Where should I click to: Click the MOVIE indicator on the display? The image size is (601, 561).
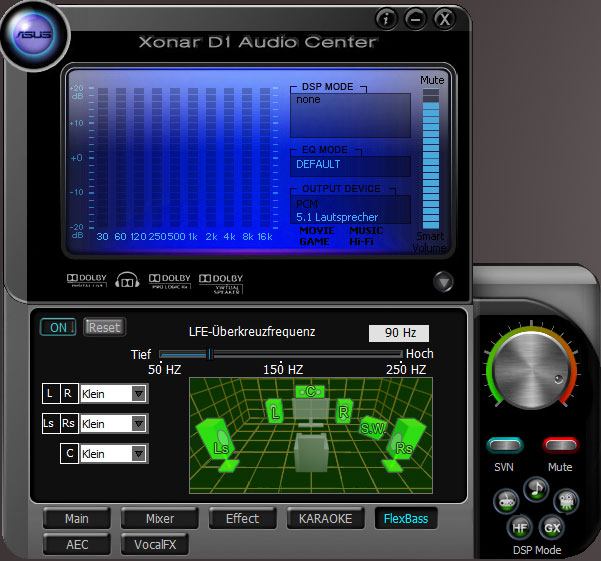click(317, 231)
